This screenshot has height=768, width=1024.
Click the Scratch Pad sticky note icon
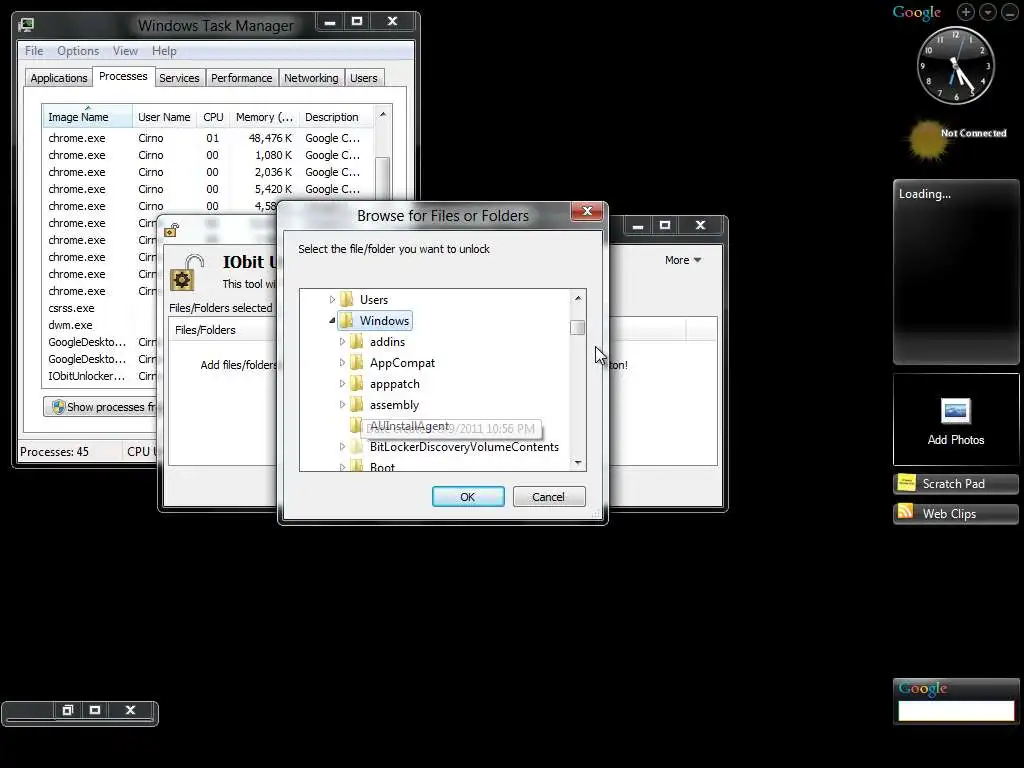point(906,483)
